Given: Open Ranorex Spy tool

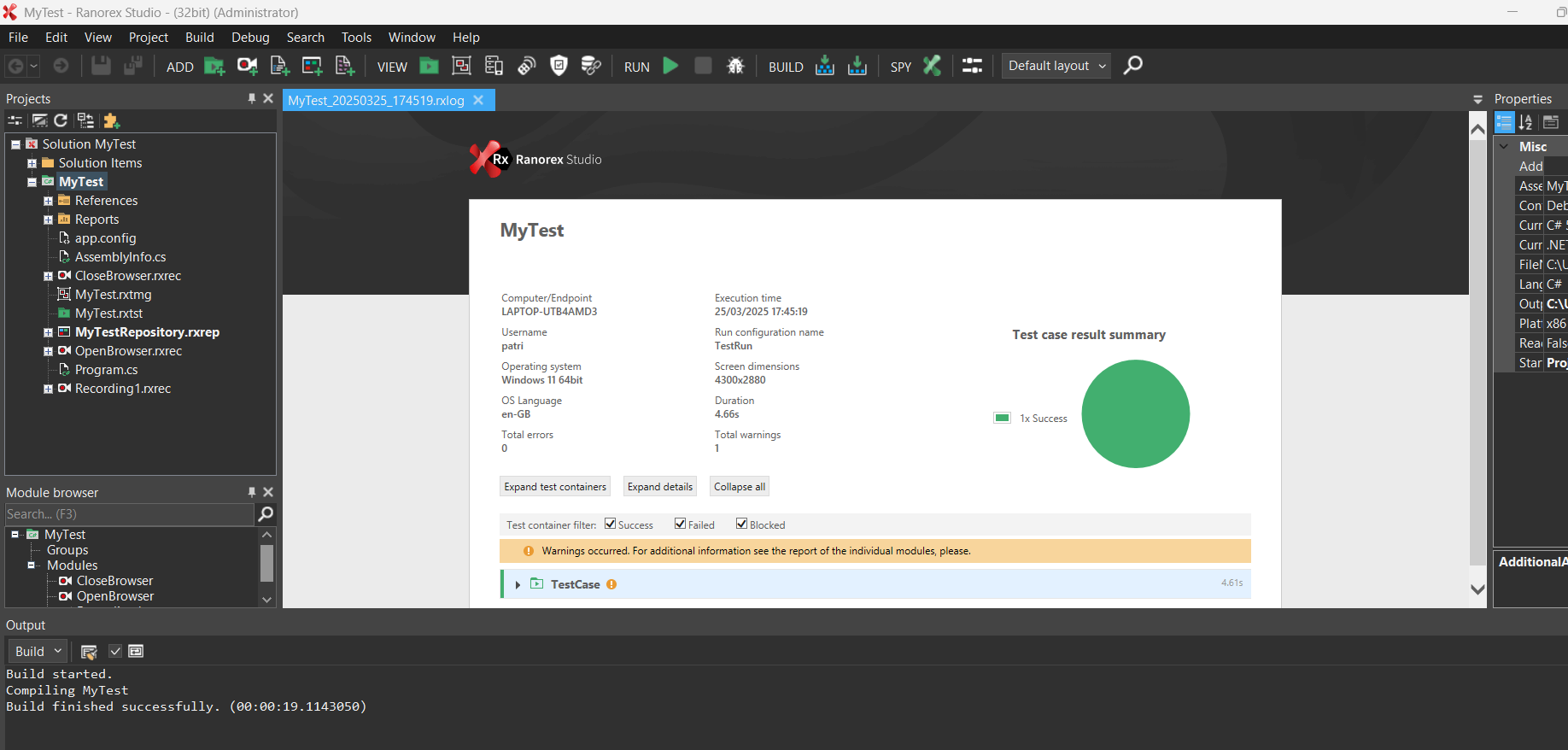Looking at the screenshot, I should 932,66.
